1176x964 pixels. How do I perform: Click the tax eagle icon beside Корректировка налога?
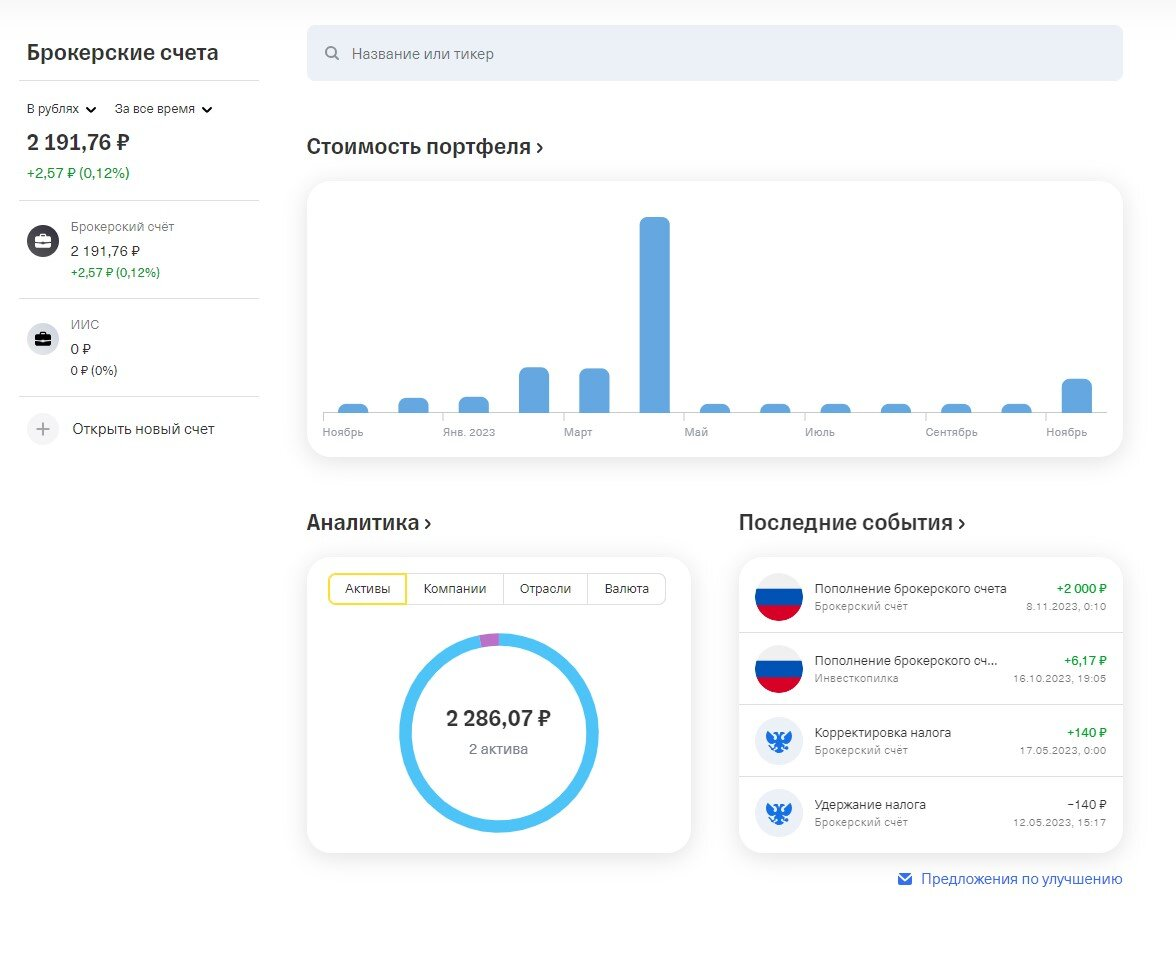point(779,742)
